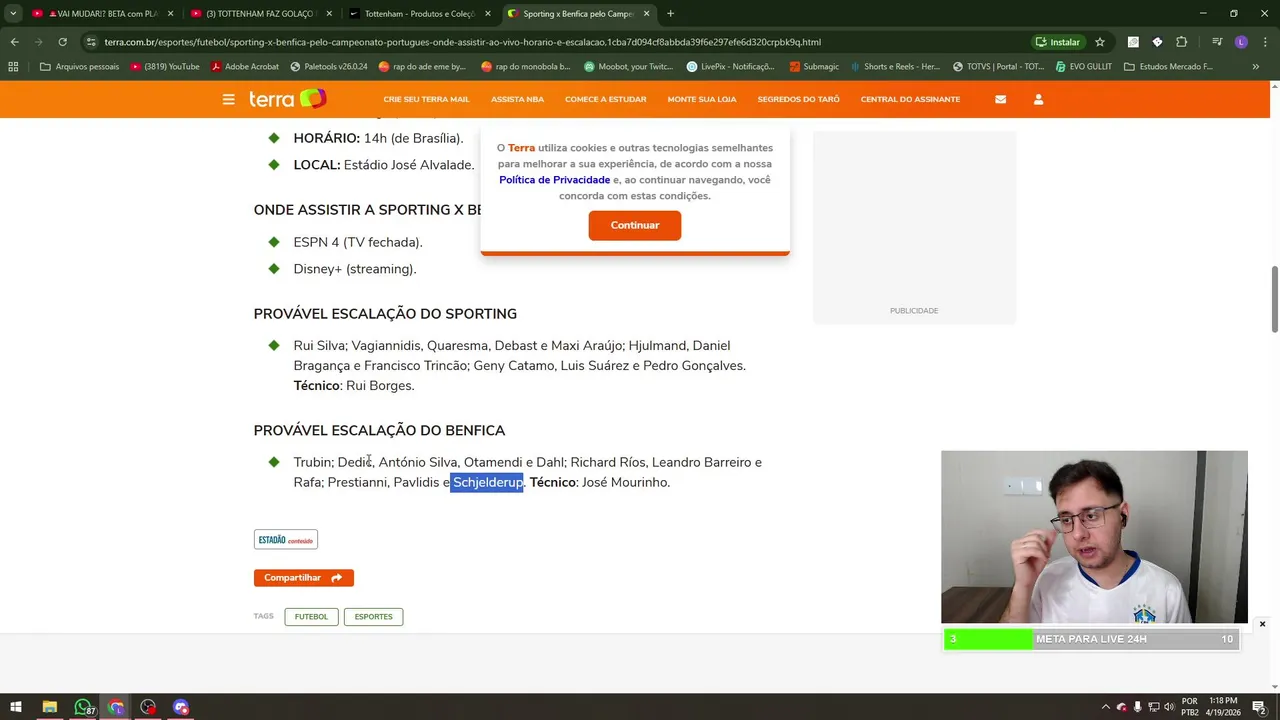Open ASSISTA NBA menu item
Screen dimensions: 1280x720
tap(517, 99)
